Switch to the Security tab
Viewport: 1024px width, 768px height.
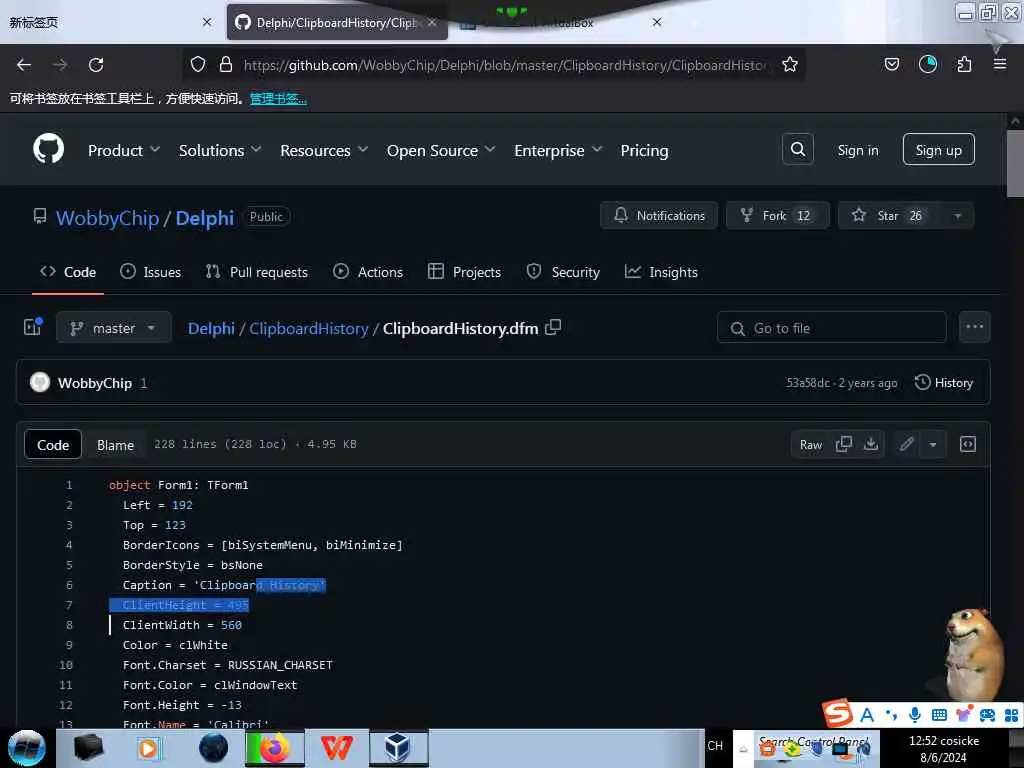pos(563,272)
